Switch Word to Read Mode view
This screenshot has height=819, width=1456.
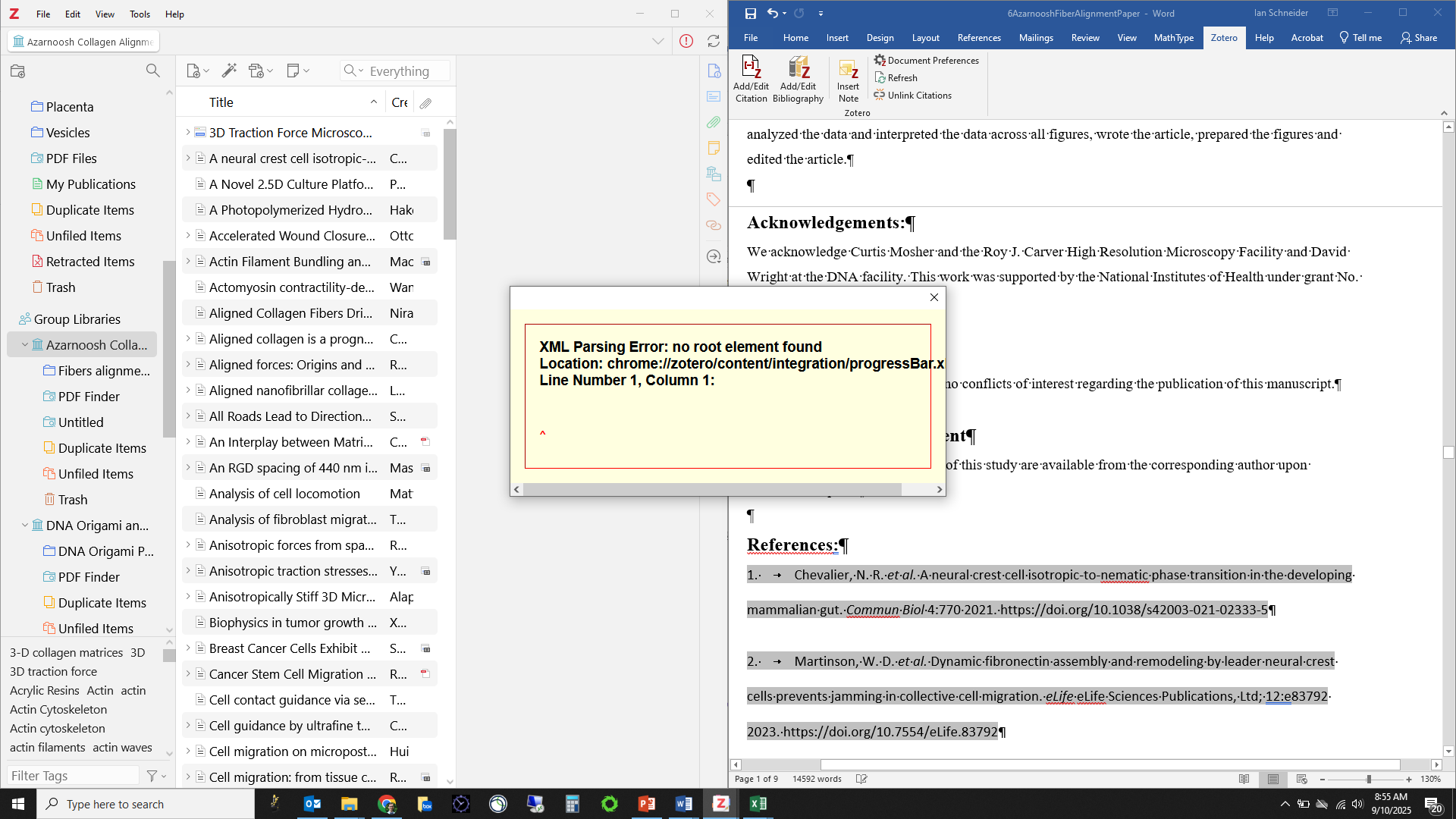1244,779
